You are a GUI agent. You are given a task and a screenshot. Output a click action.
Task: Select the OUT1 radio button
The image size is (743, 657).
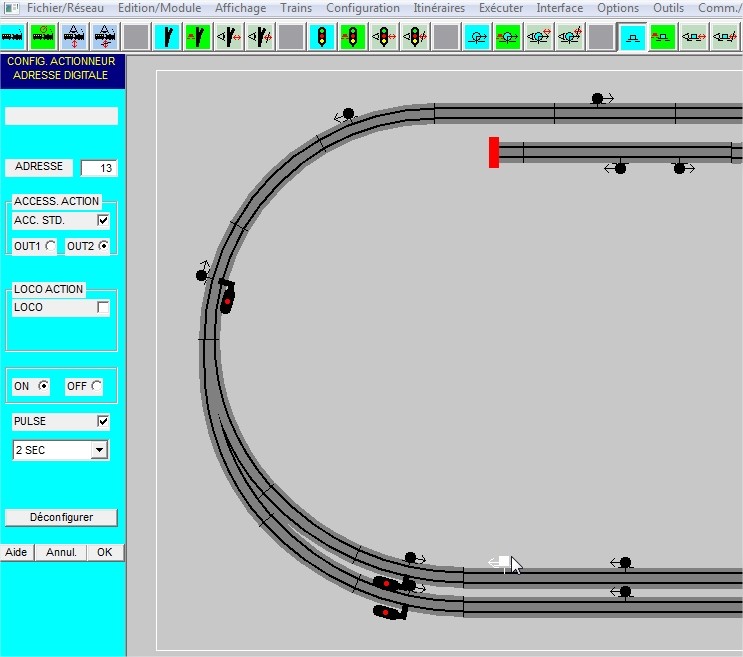point(50,246)
